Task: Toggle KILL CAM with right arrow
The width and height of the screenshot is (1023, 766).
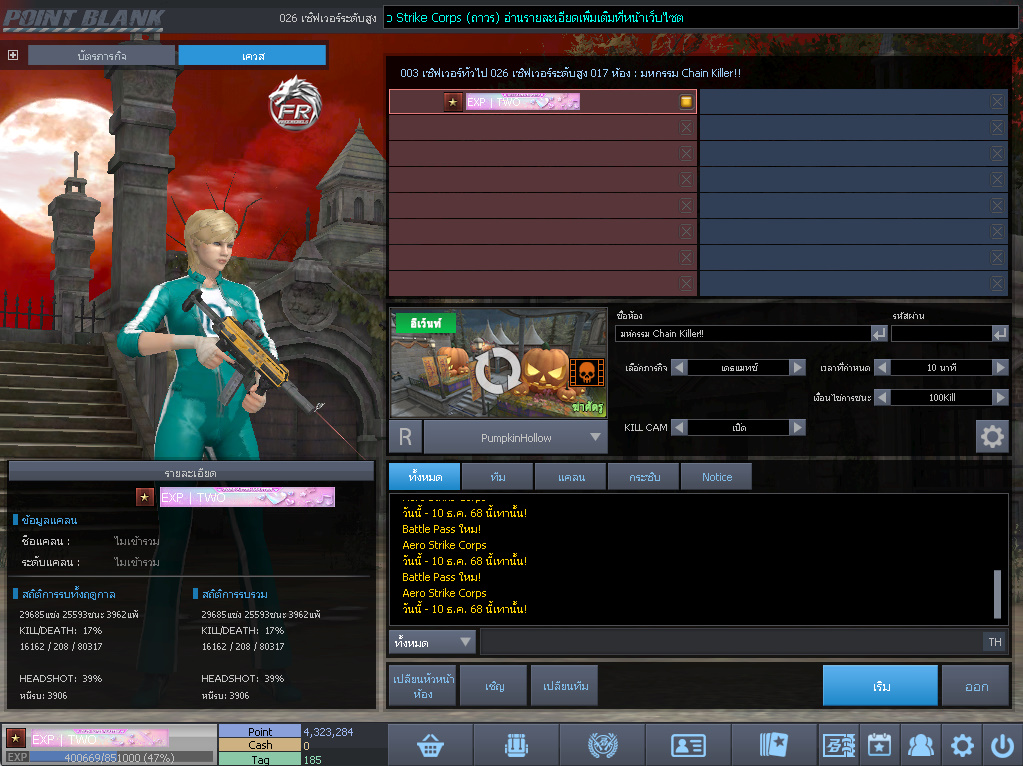Action: coord(797,427)
